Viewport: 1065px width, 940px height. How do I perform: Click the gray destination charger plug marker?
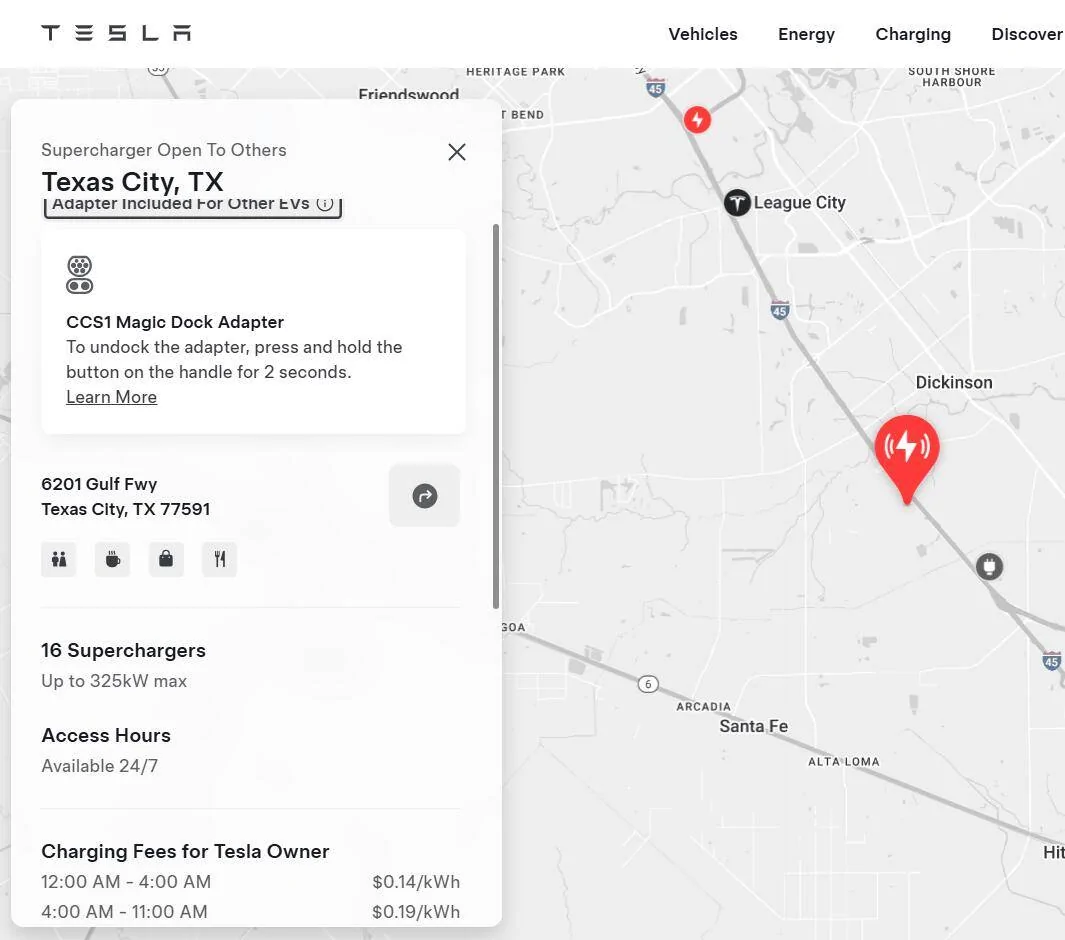[990, 566]
